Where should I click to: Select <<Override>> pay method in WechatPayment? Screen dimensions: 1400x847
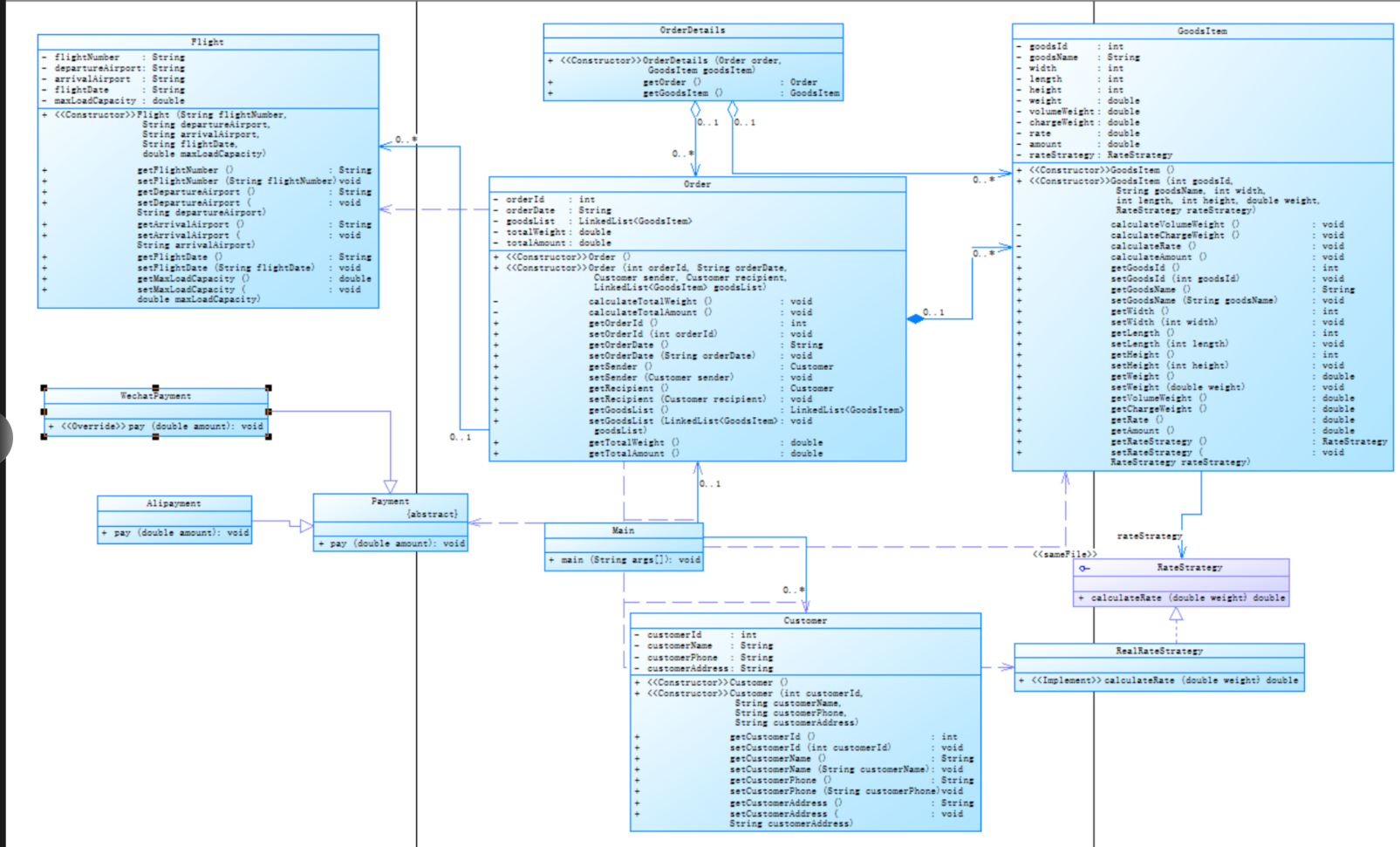[x=156, y=427]
